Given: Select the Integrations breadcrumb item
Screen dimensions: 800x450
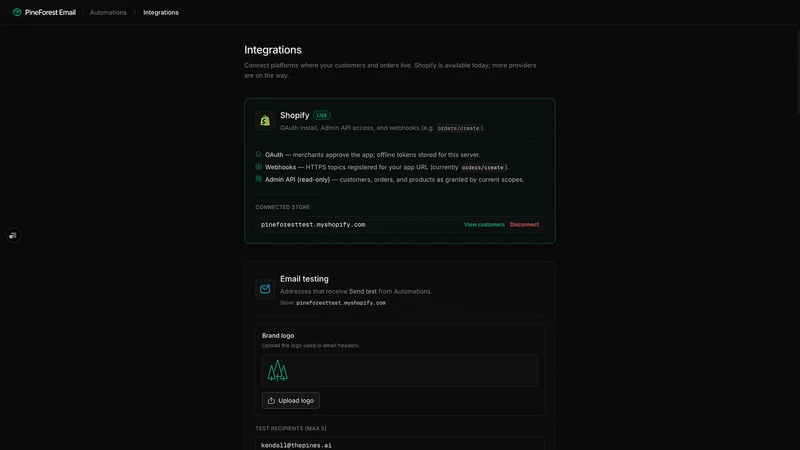Looking at the screenshot, I should [161, 12].
